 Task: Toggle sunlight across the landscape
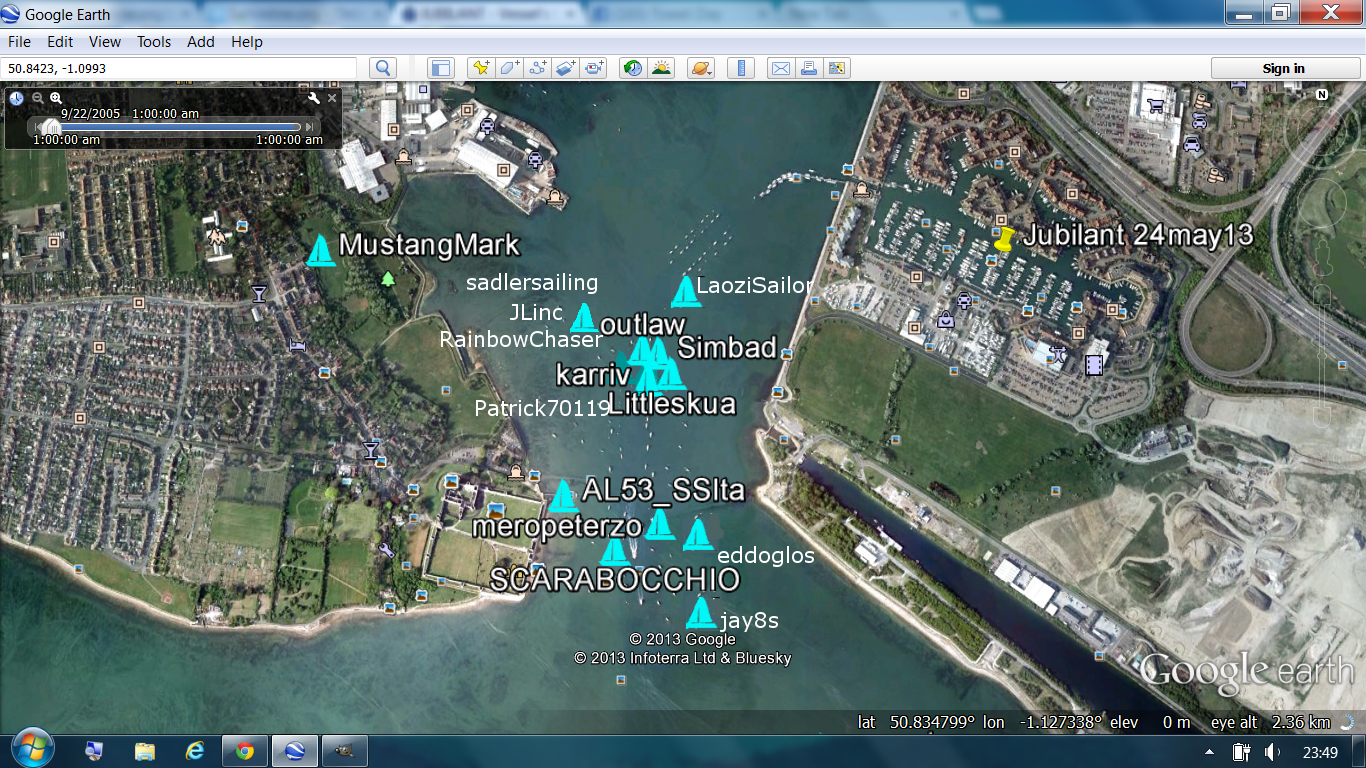[x=661, y=68]
